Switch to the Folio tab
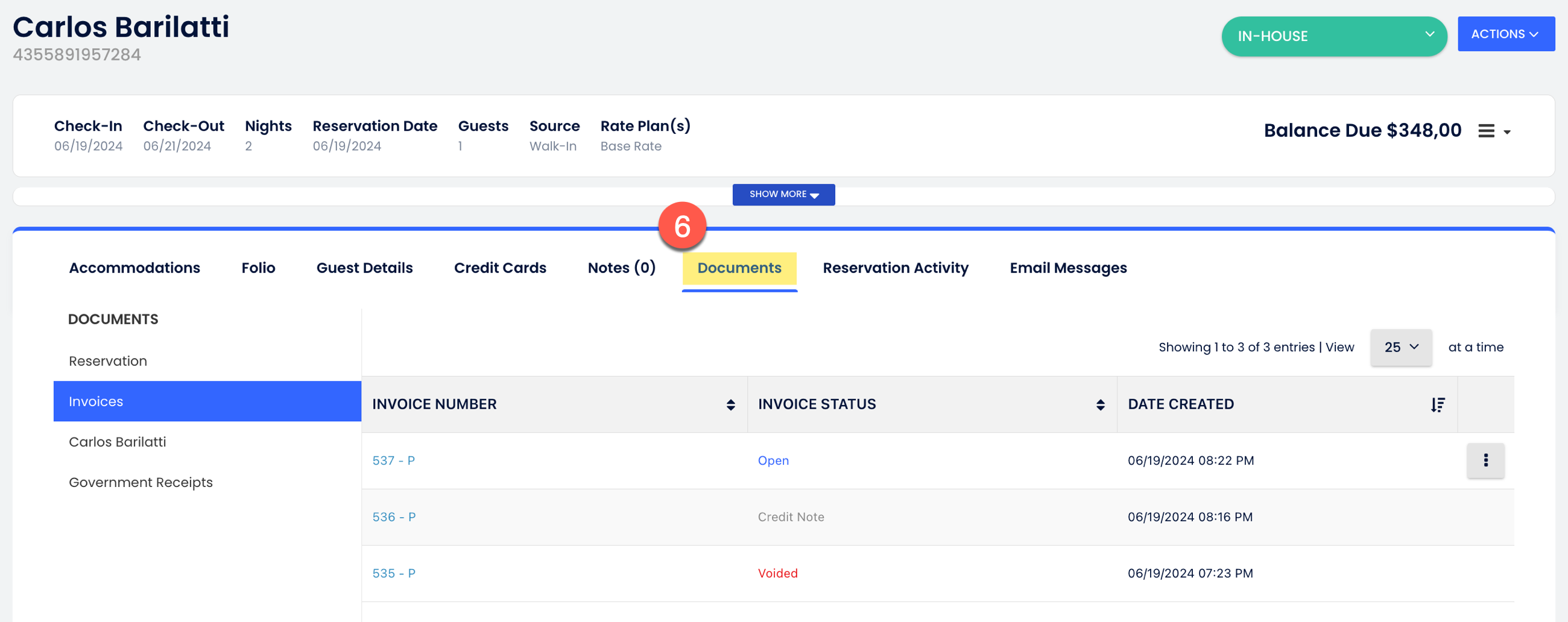 coord(258,268)
